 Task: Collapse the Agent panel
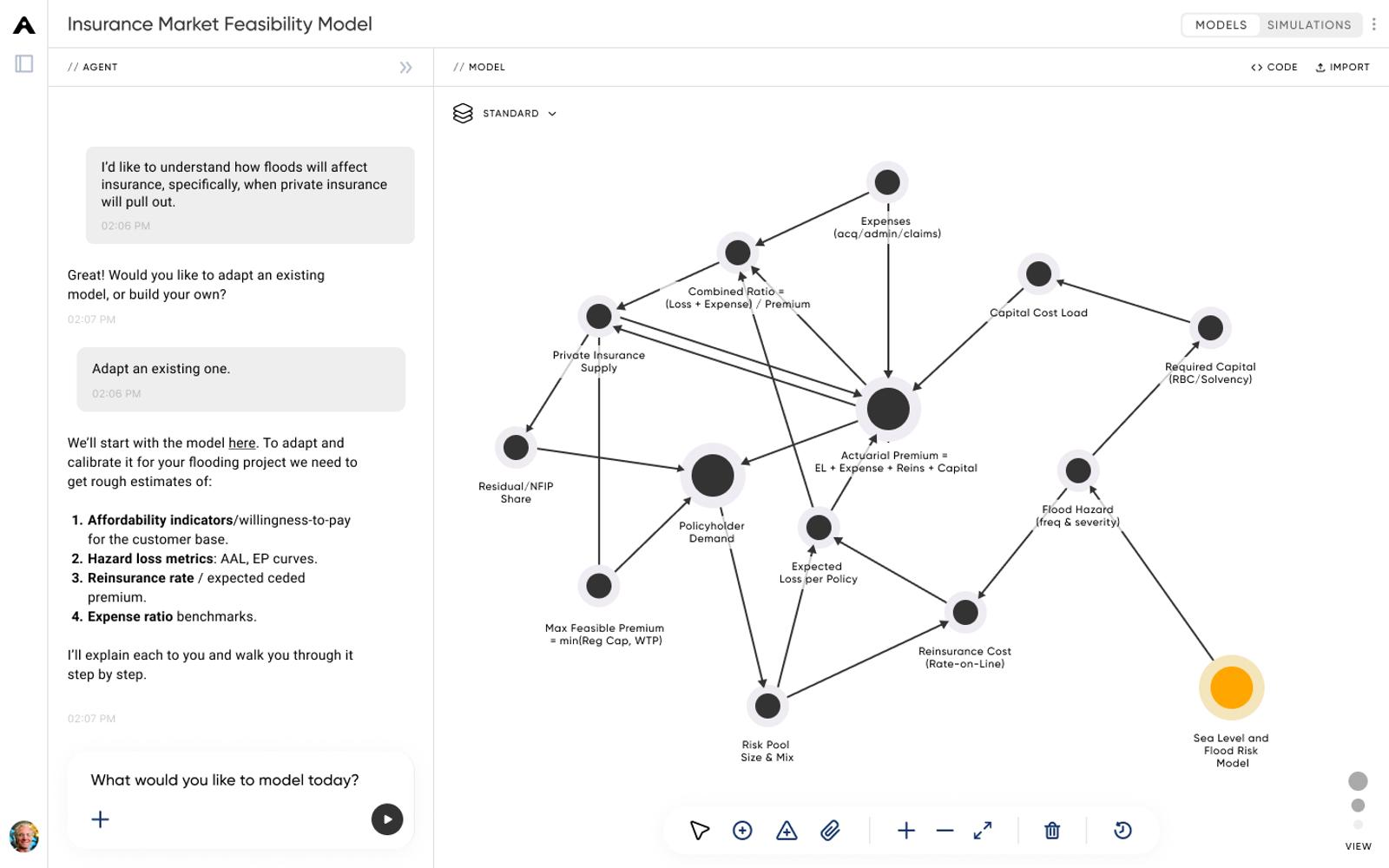point(405,68)
